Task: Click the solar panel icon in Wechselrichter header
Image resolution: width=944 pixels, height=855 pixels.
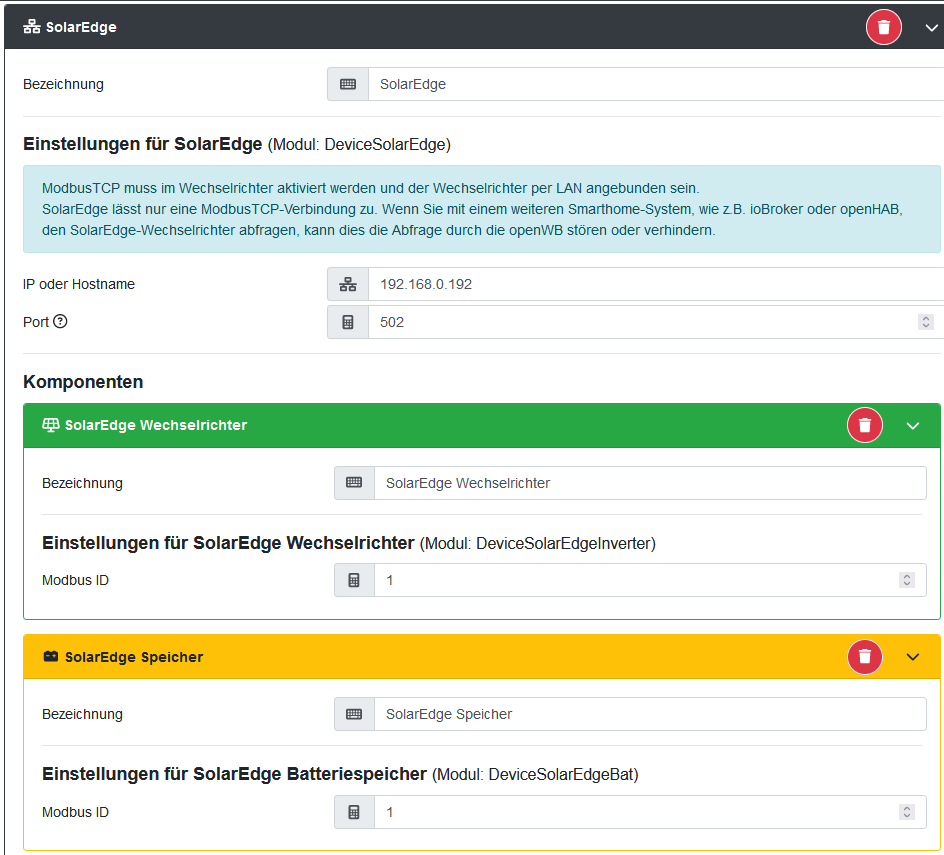Action: [x=51, y=425]
